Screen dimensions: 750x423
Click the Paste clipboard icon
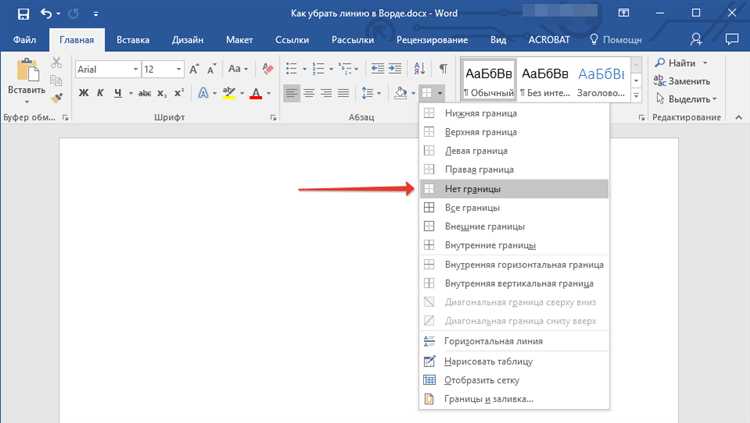click(26, 73)
